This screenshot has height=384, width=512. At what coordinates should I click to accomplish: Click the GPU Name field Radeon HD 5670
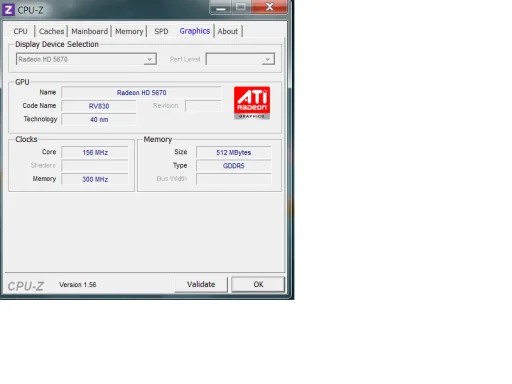141,93
